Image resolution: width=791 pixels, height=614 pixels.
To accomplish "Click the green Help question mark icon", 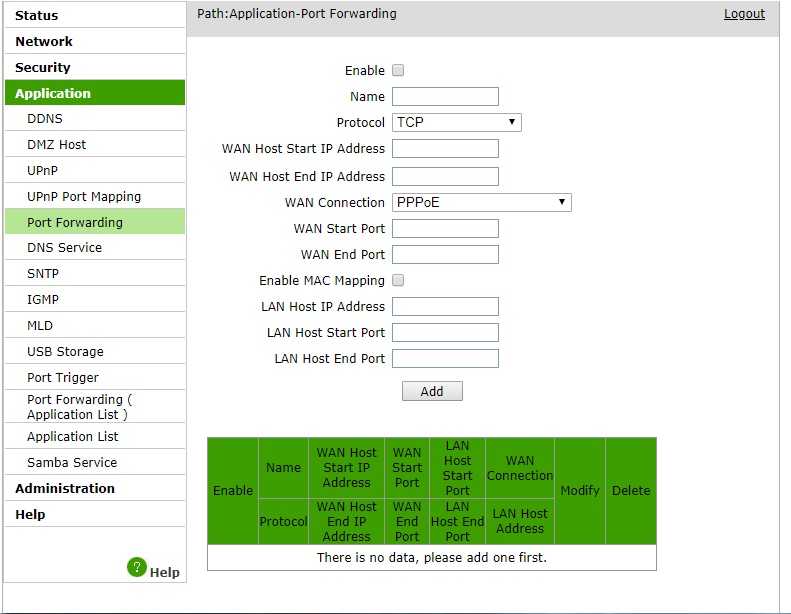I will pyautogui.click(x=137, y=567).
